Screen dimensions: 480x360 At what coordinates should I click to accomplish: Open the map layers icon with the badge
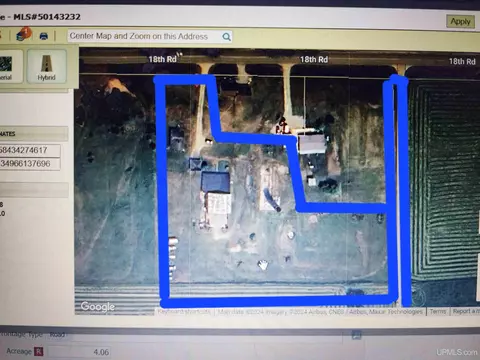pos(24,34)
